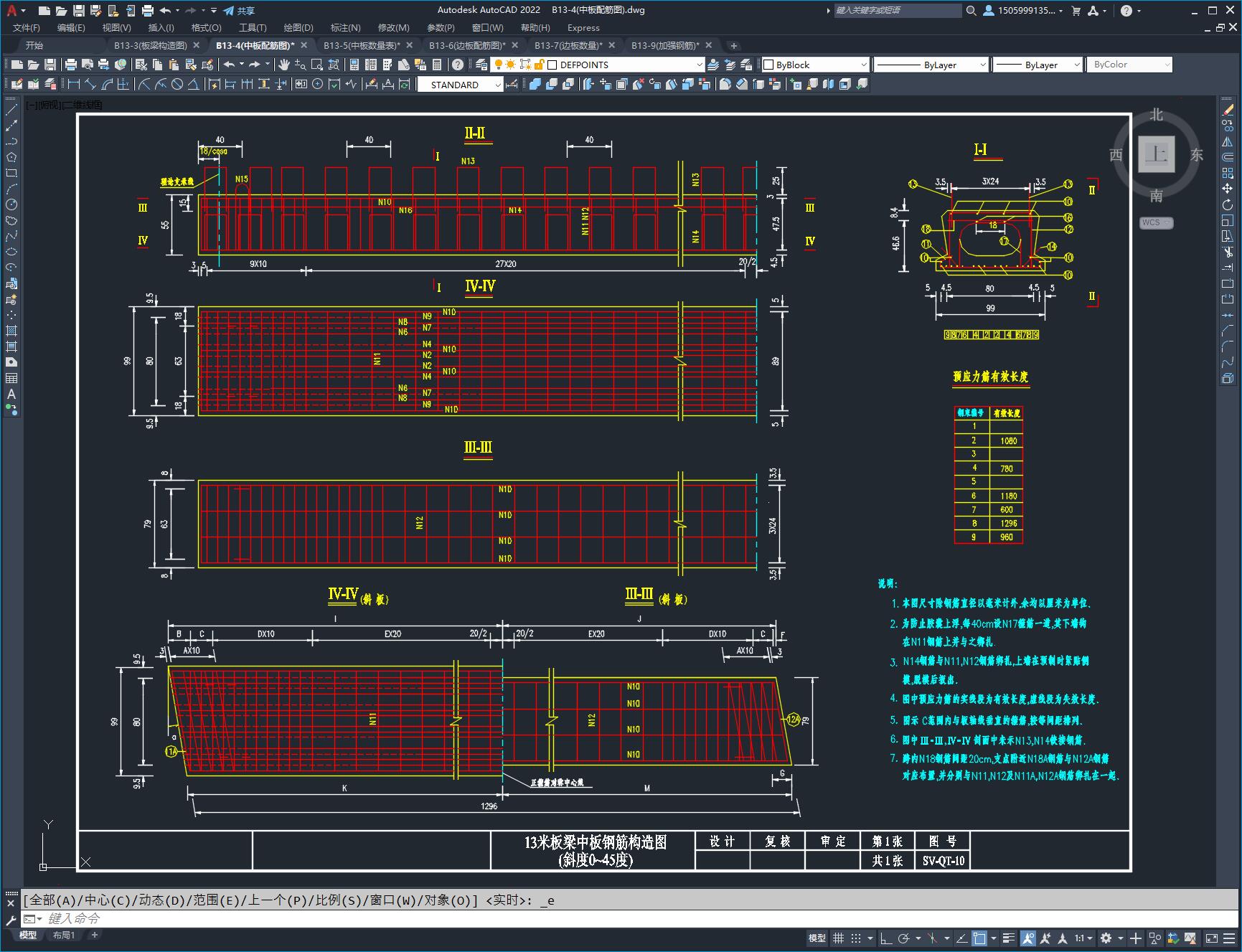
Task: Expand the linetype ByLayer dropdown
Action: click(931, 65)
